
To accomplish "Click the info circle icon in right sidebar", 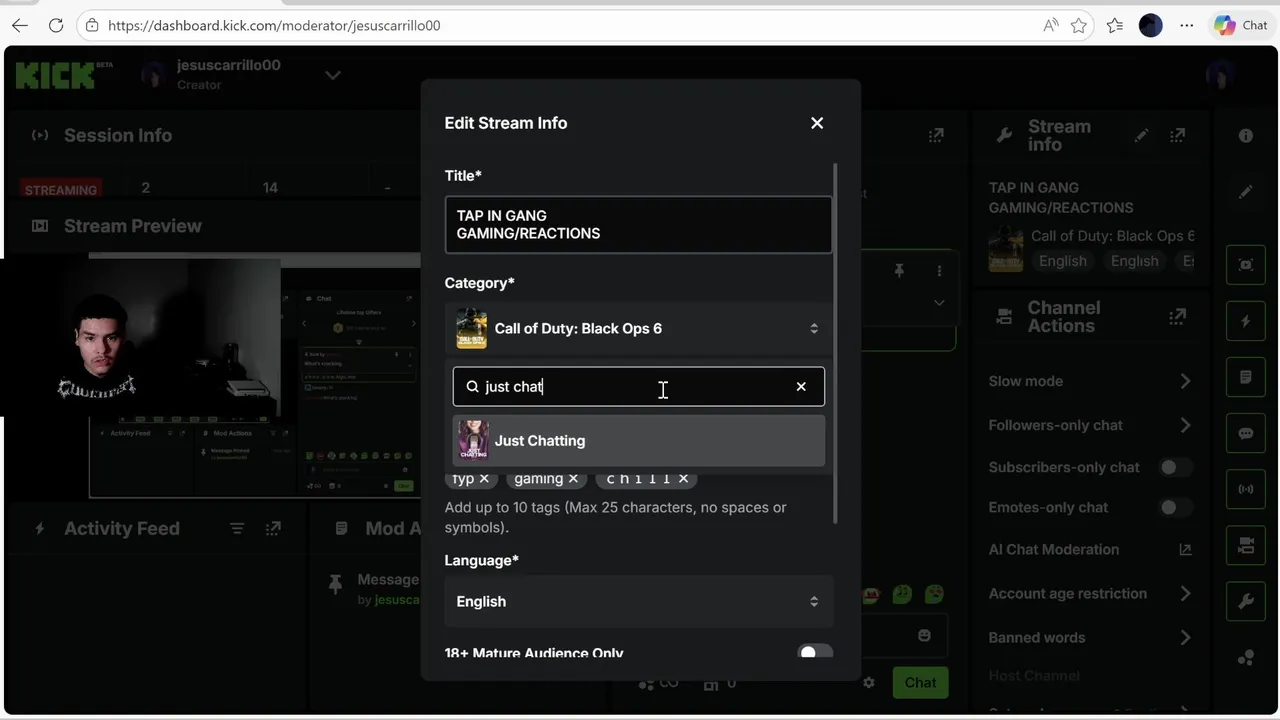I will [x=1245, y=135].
